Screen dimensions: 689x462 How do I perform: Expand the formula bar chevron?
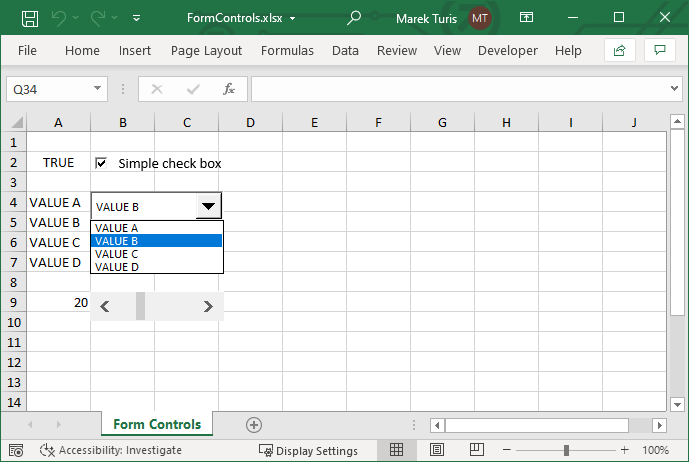[673, 89]
